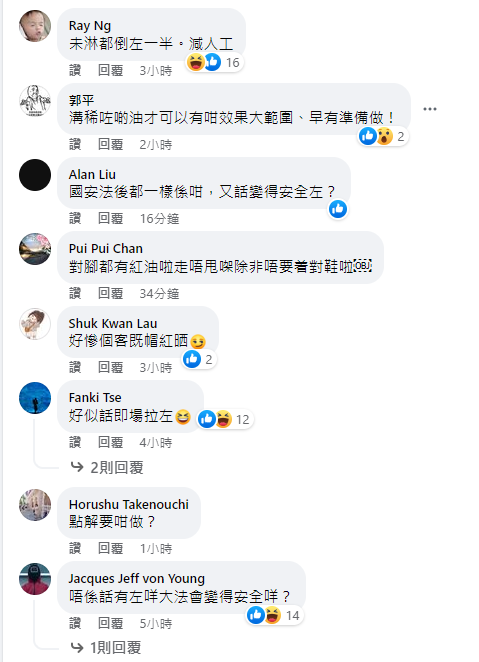Expand the 2則回覆 replies under Fanki Tse
Screen dimensions: 479x662
click(107, 467)
